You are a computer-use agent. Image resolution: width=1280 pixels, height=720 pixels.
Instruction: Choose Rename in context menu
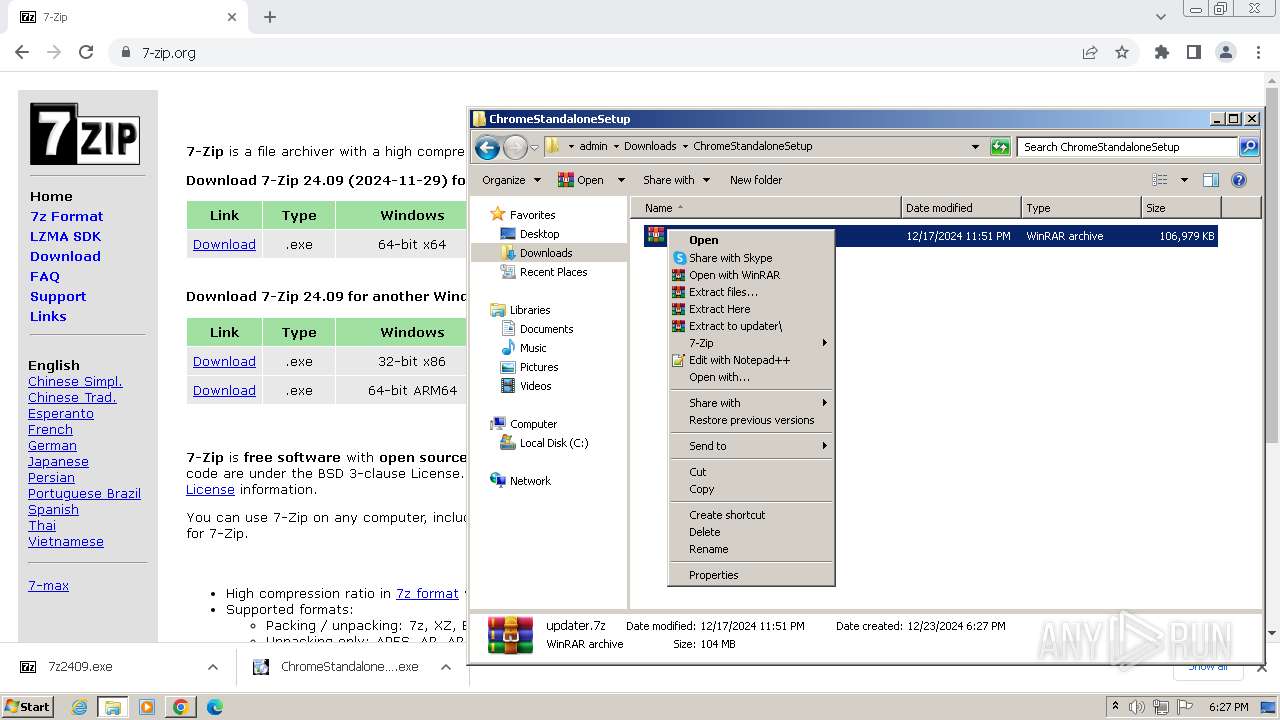(751, 549)
